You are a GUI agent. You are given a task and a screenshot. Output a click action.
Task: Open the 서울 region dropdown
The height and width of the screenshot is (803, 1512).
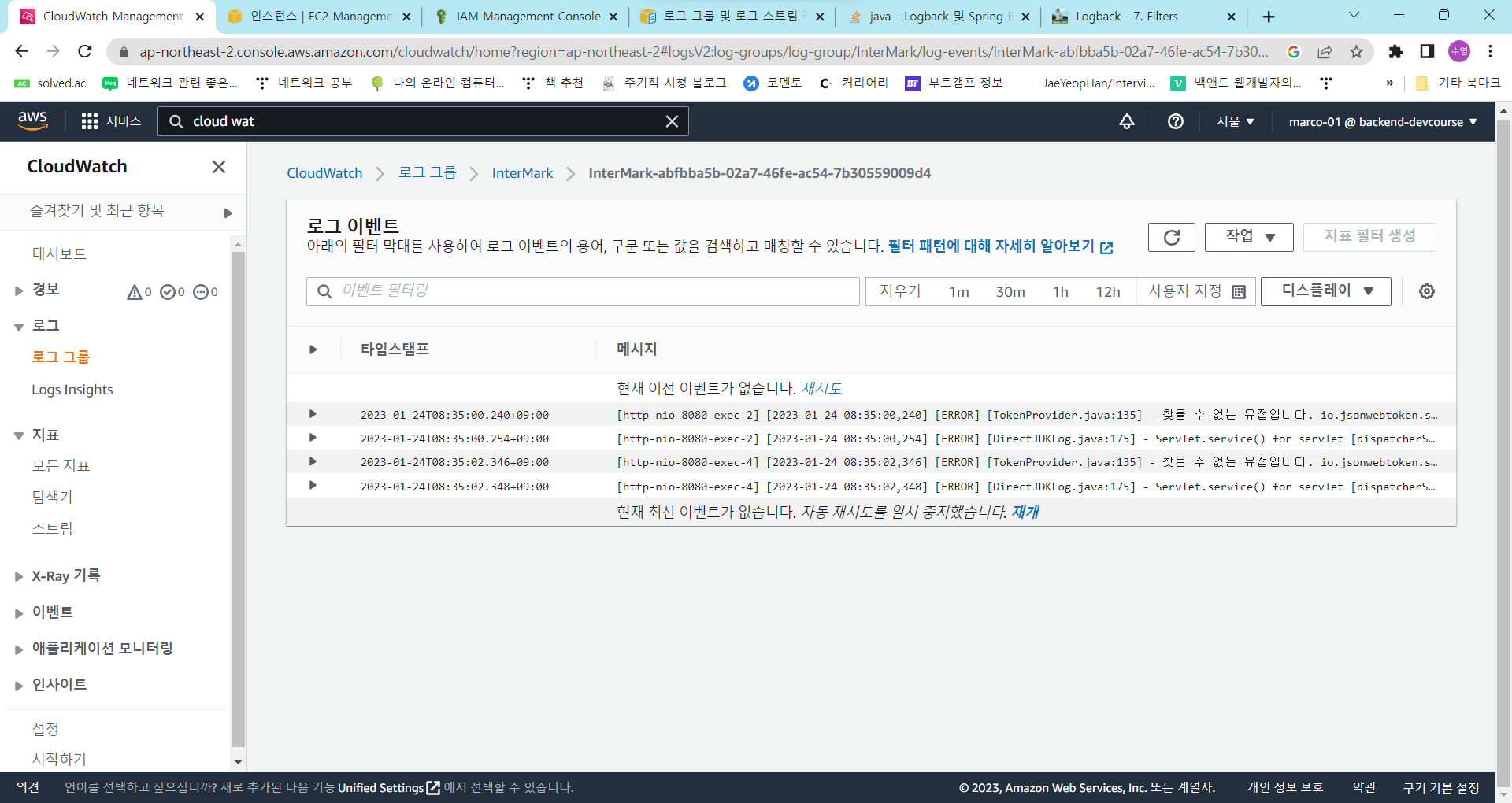1235,121
